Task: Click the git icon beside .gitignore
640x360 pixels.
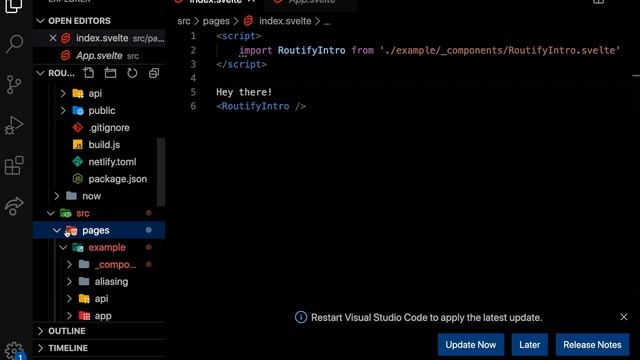Action: coord(78,128)
